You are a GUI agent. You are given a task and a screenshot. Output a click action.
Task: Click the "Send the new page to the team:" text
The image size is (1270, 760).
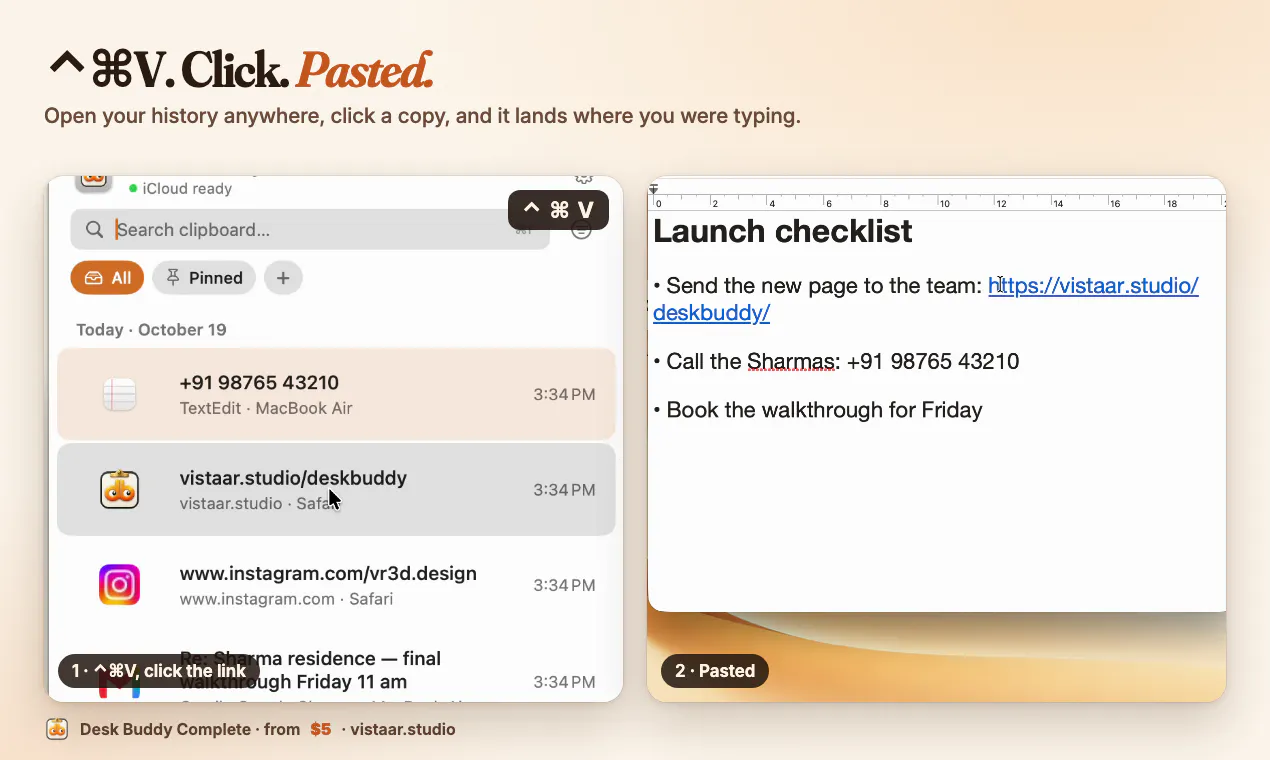[x=825, y=286]
